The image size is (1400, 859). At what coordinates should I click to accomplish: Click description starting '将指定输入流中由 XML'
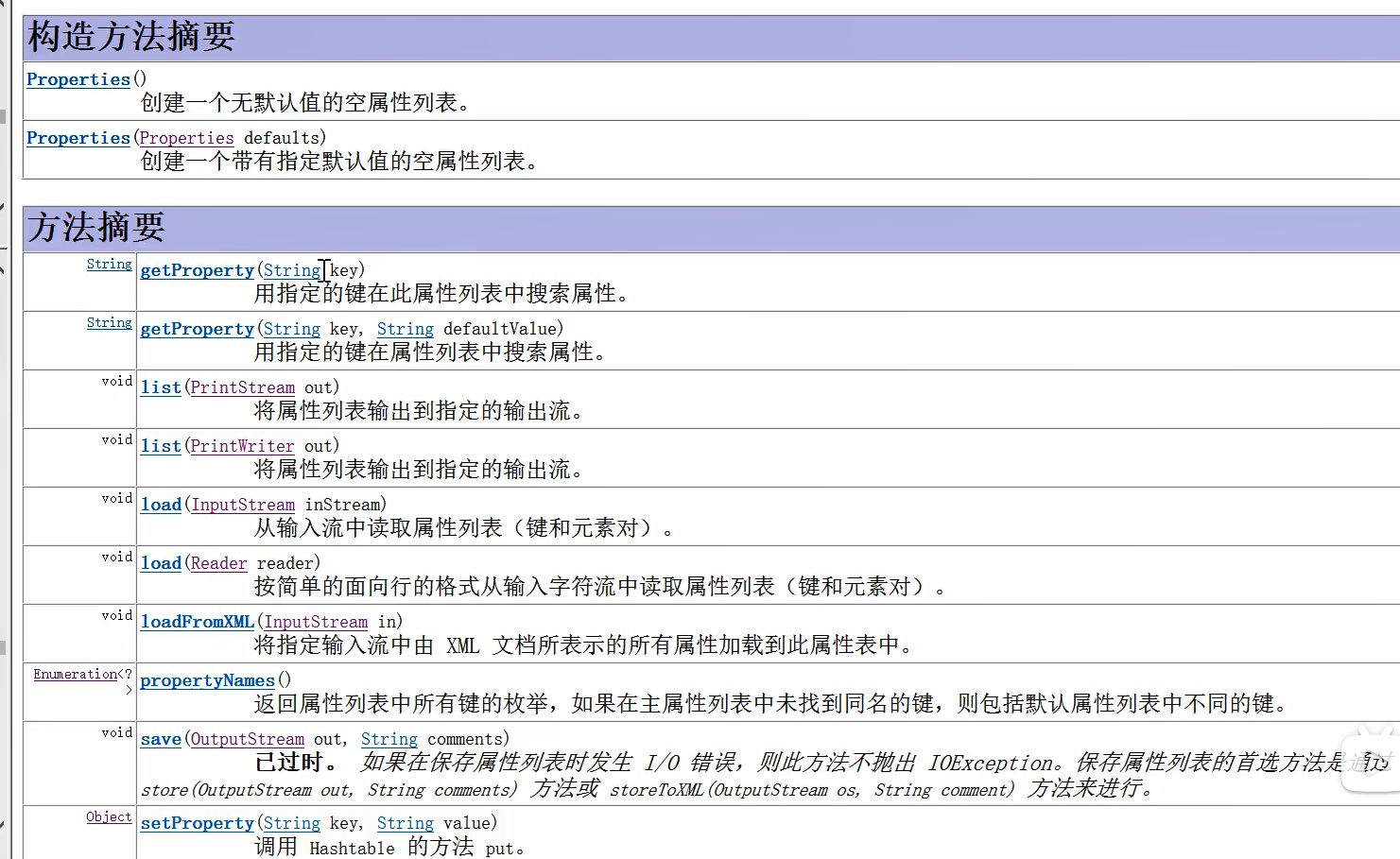click(584, 645)
